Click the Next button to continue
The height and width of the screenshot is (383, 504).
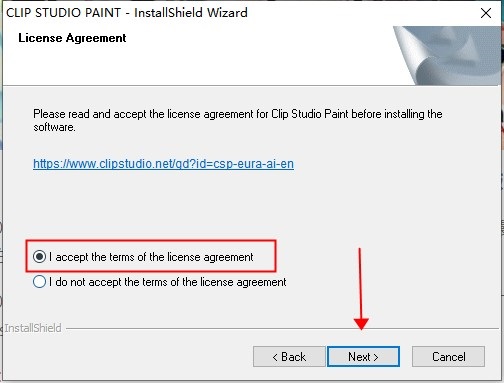(x=363, y=357)
